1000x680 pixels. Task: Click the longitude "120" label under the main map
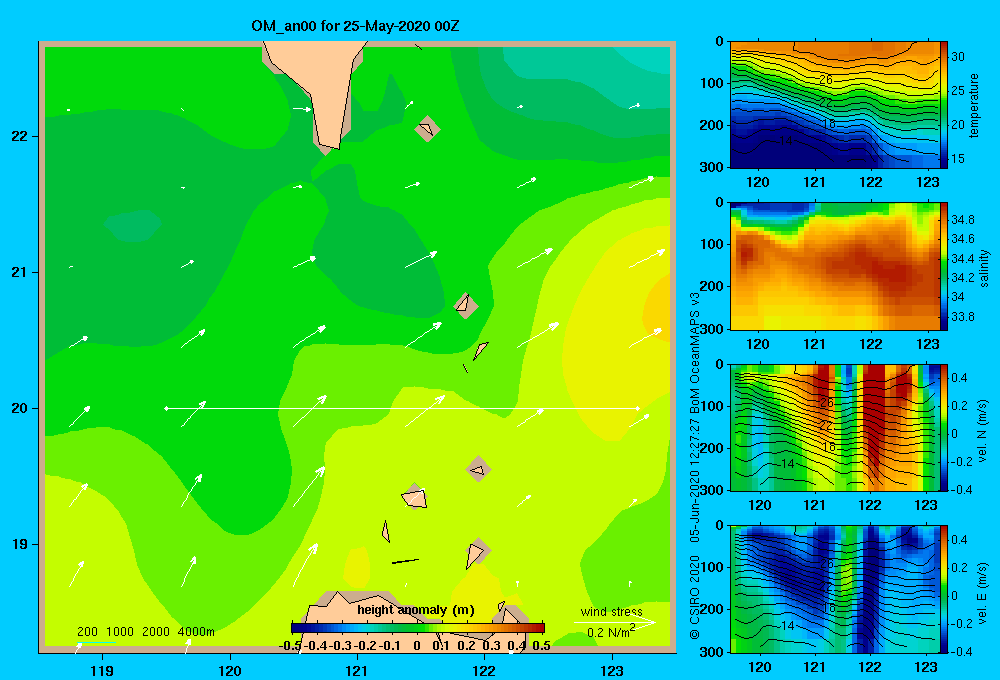(230, 670)
